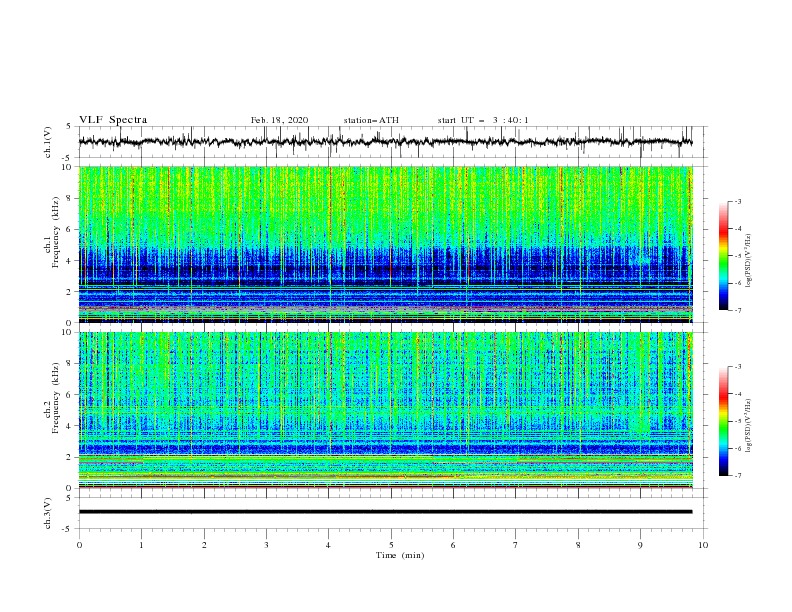Click the ch.2 spectrogram color scale bar
The height and width of the screenshot is (612, 792).
click(x=723, y=421)
